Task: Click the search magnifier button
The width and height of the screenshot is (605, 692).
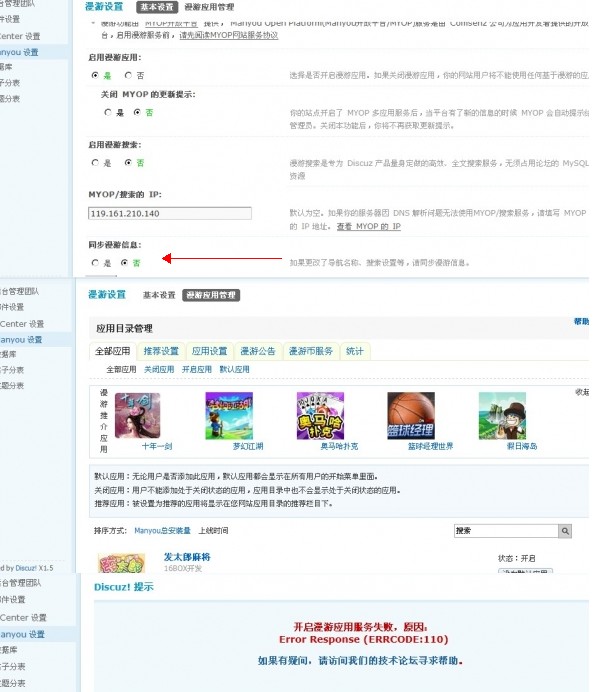Action: point(565,531)
